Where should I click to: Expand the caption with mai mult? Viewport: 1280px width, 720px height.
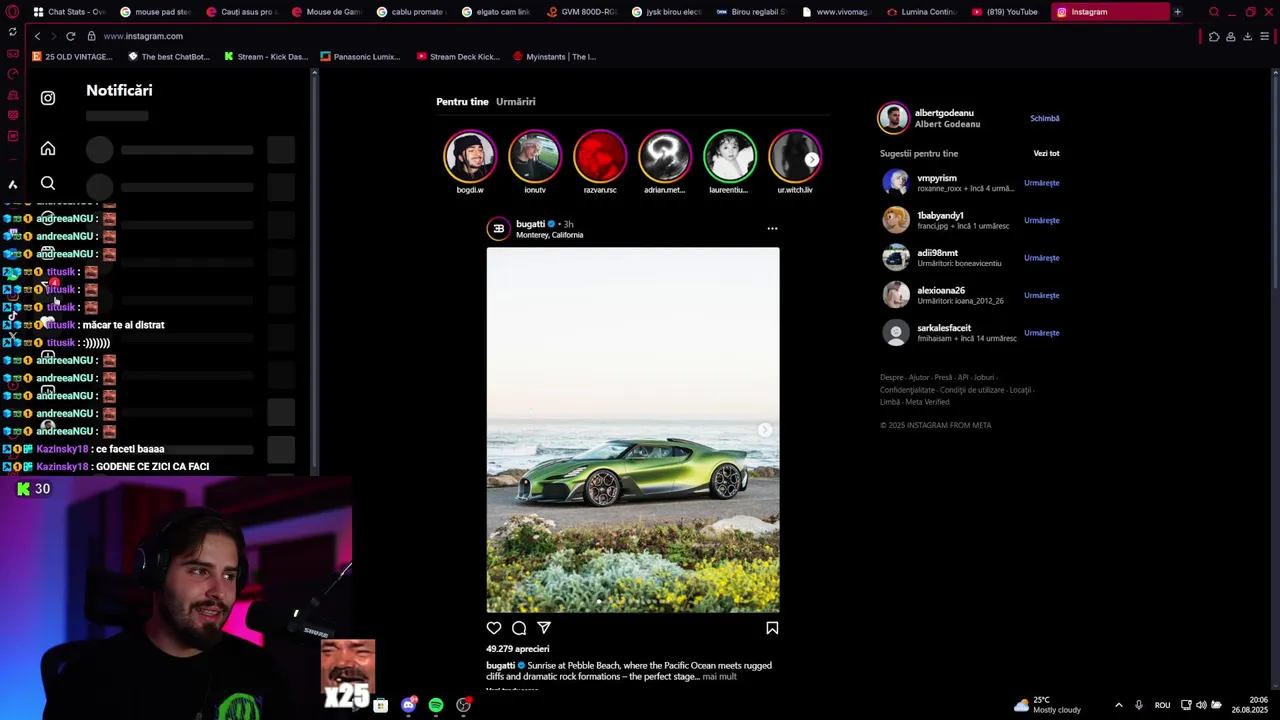719,677
